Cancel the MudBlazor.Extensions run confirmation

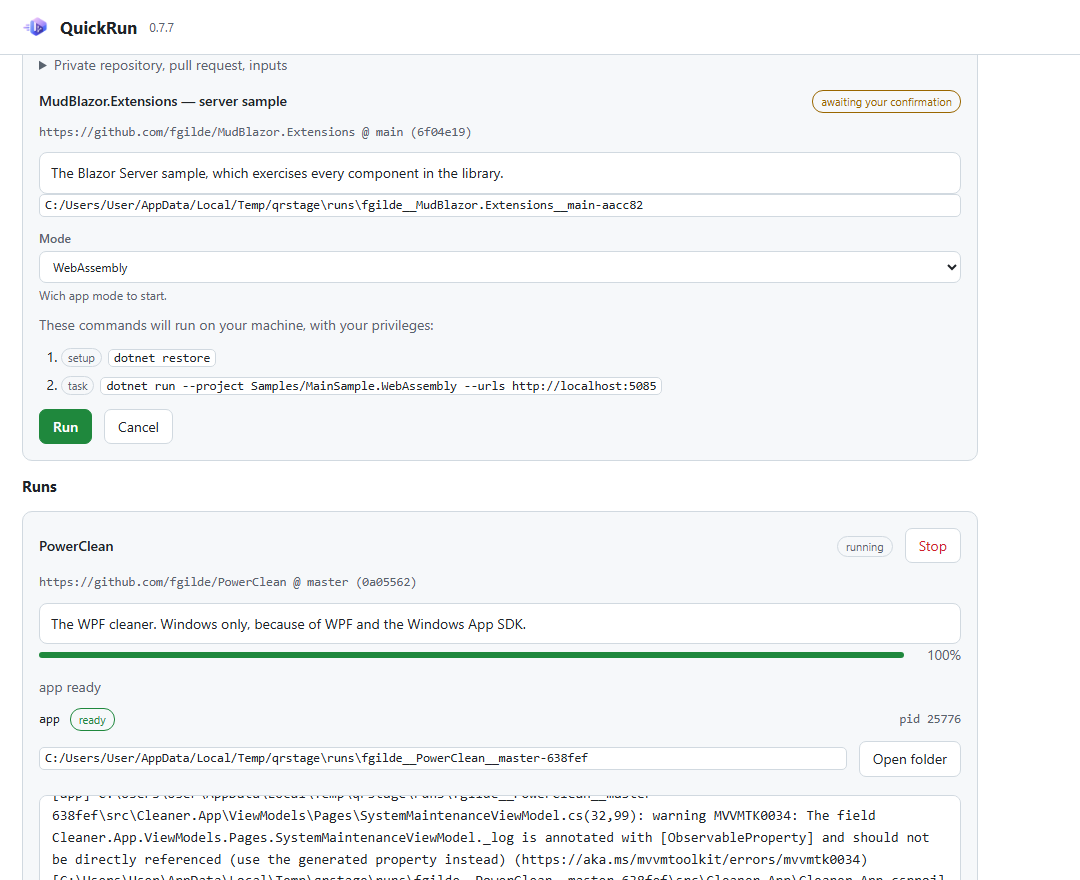coord(138,427)
